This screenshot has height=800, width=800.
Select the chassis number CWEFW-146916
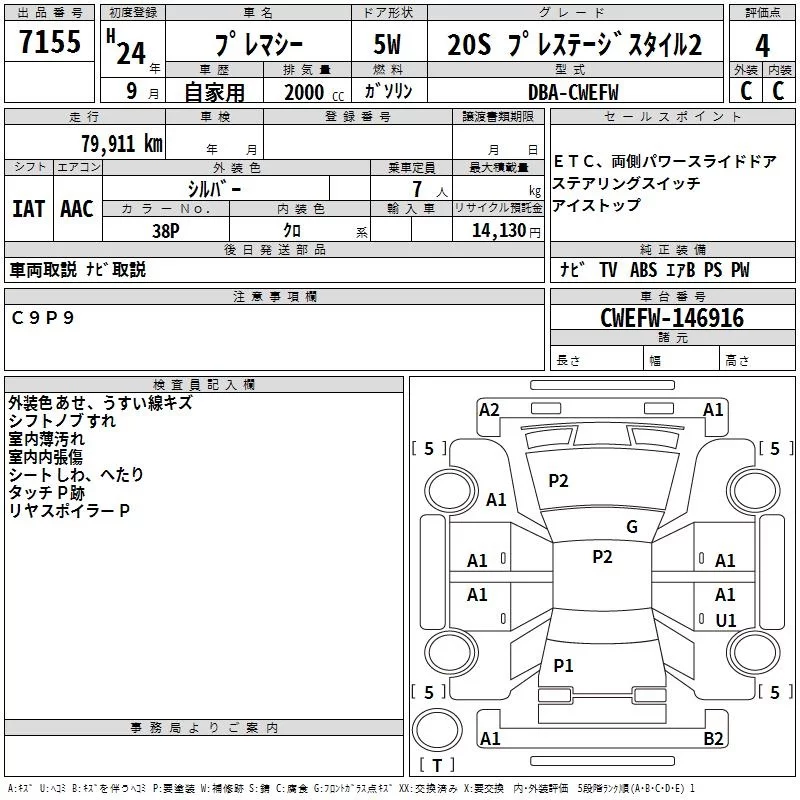tap(672, 318)
